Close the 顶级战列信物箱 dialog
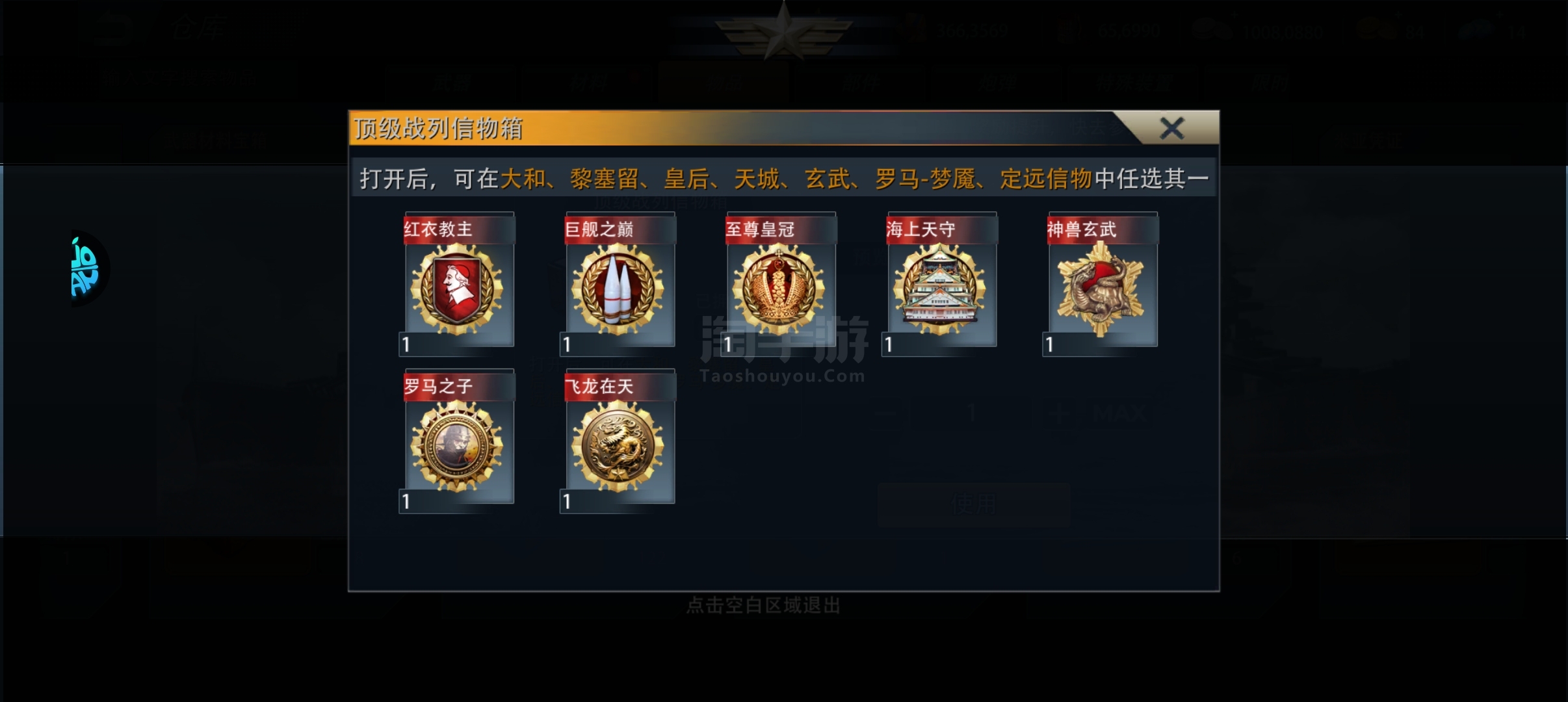 [x=1172, y=128]
